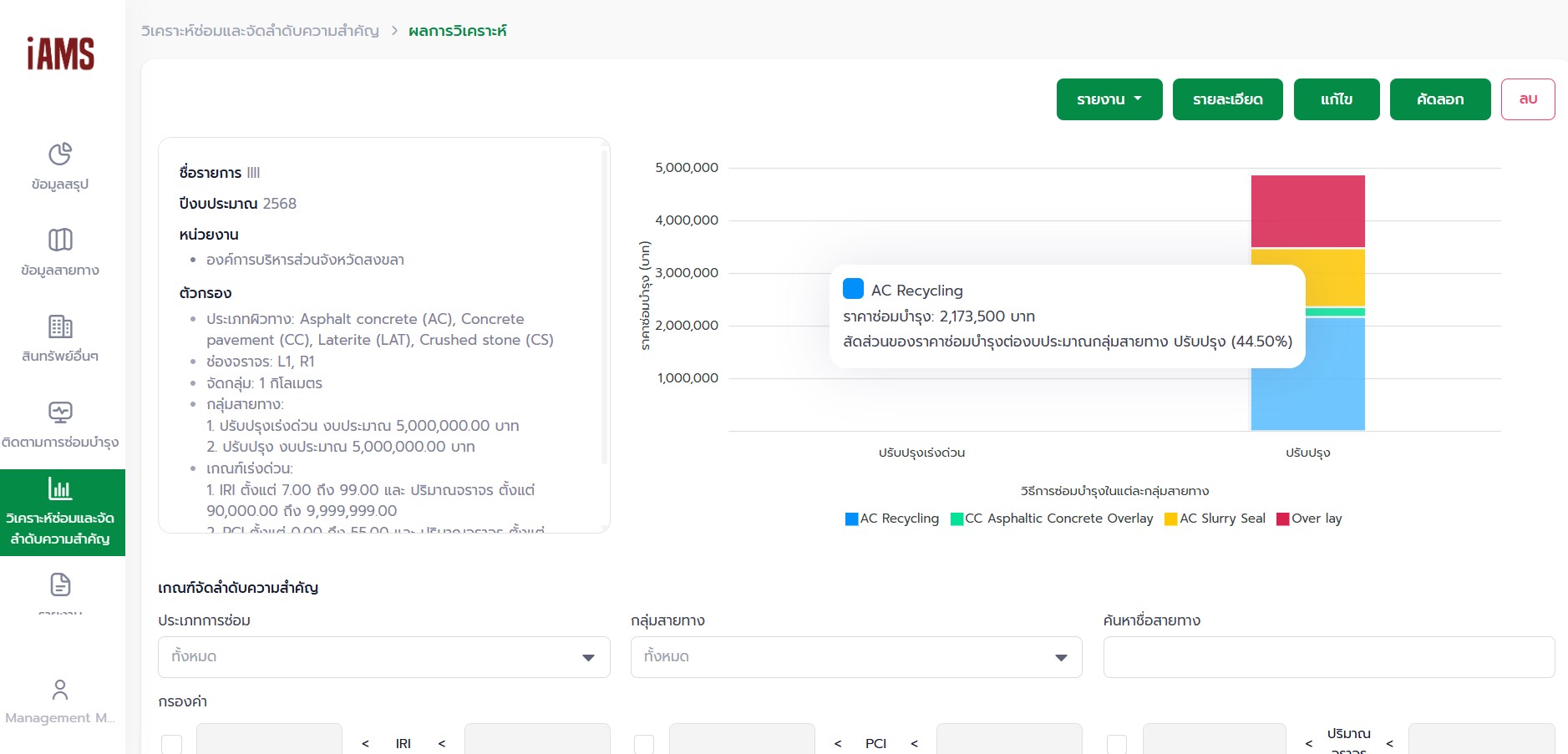This screenshot has width=1568, height=754.
Task: Expand the รายงาน dropdown button
Action: 1109,99
